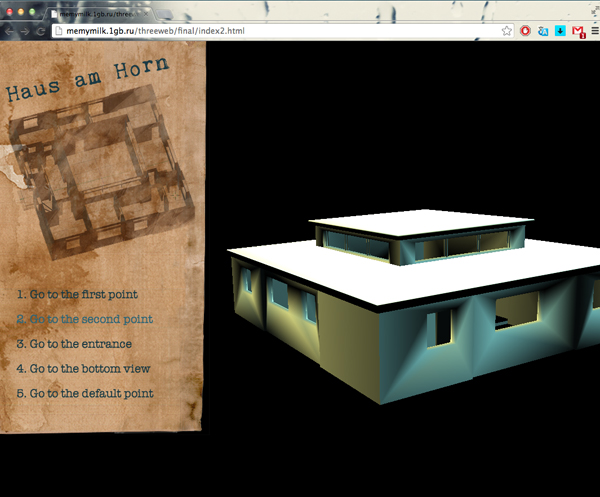Click the Google Translate extension icon
Screen dimensions: 600x497
tap(543, 31)
